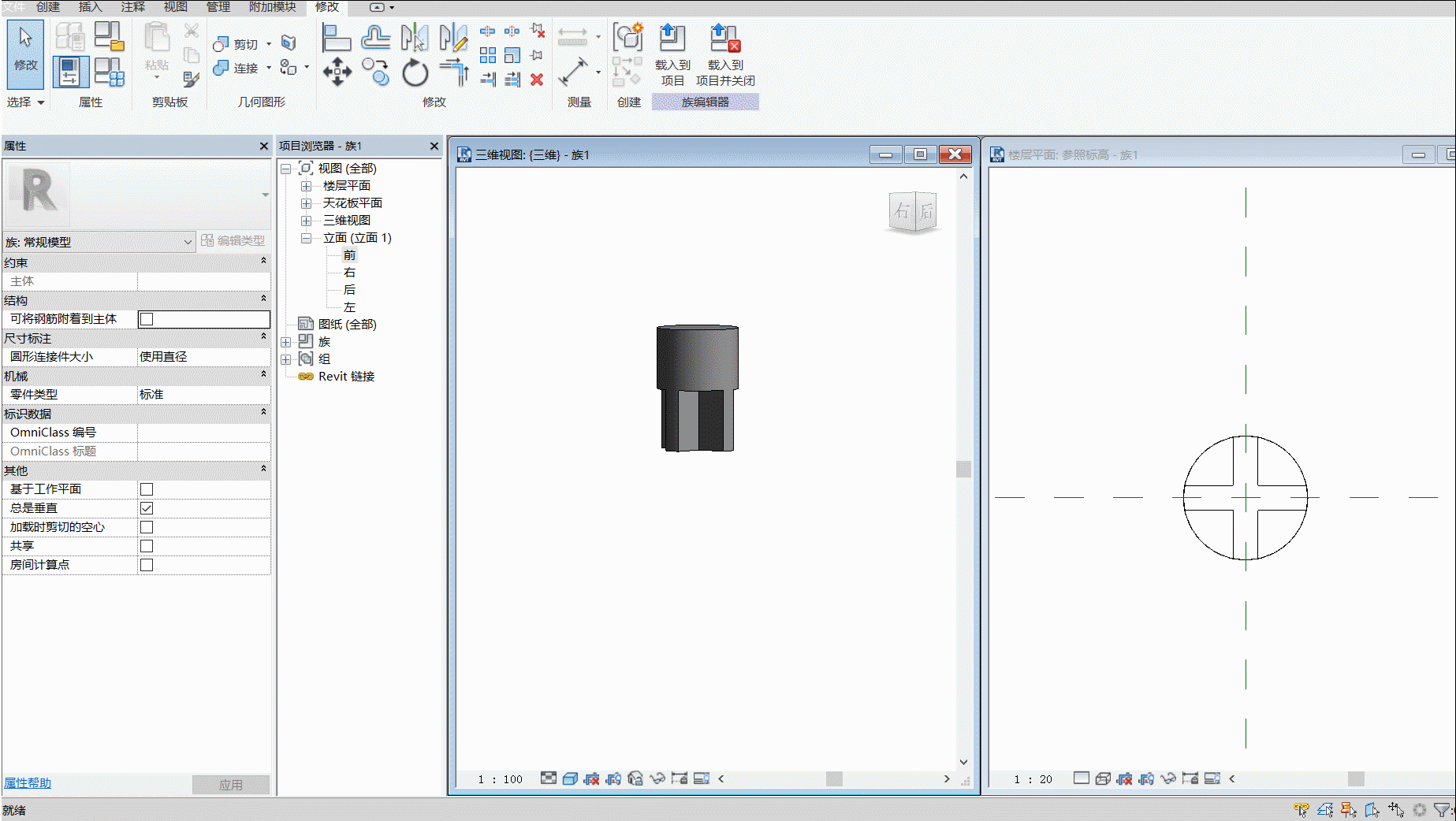1456x821 pixels.
Task: Click the vertical scrollbar thumb in the 3D view
Action: [963, 469]
